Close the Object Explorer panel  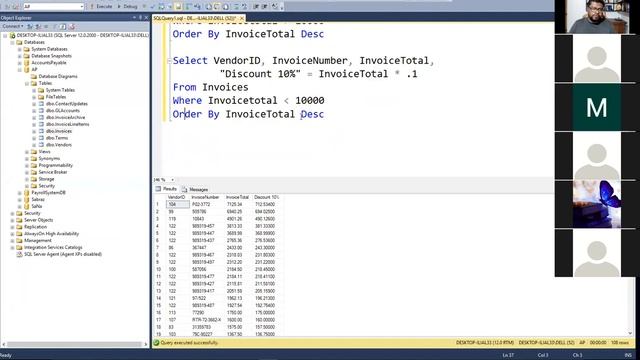(x=146, y=18)
